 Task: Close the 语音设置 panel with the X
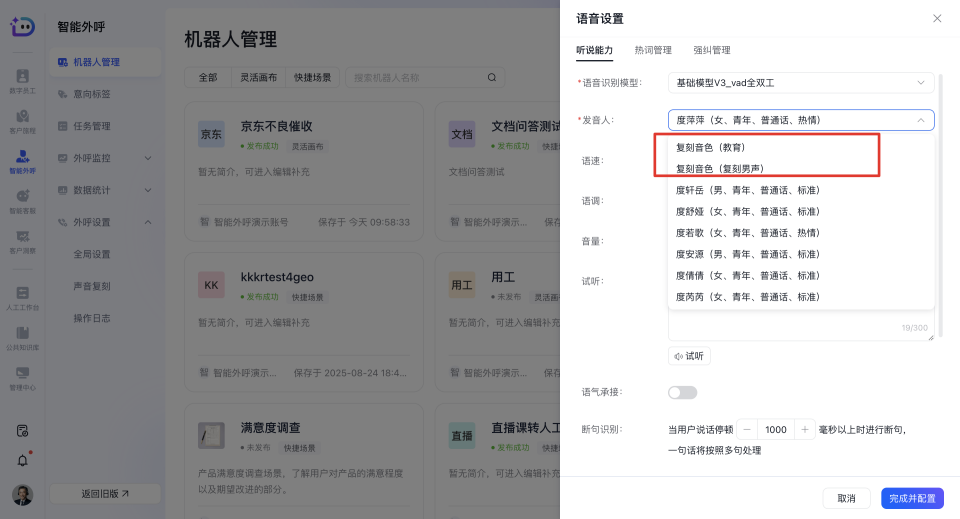tap(936, 19)
